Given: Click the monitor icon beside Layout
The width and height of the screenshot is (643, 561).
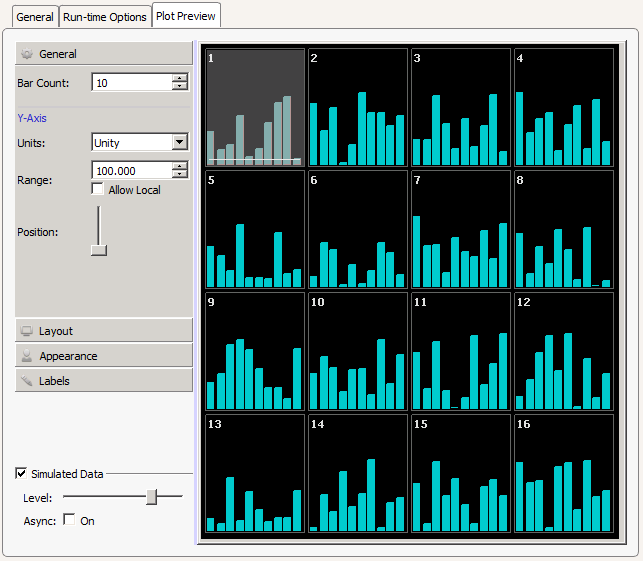Looking at the screenshot, I should tap(27, 331).
